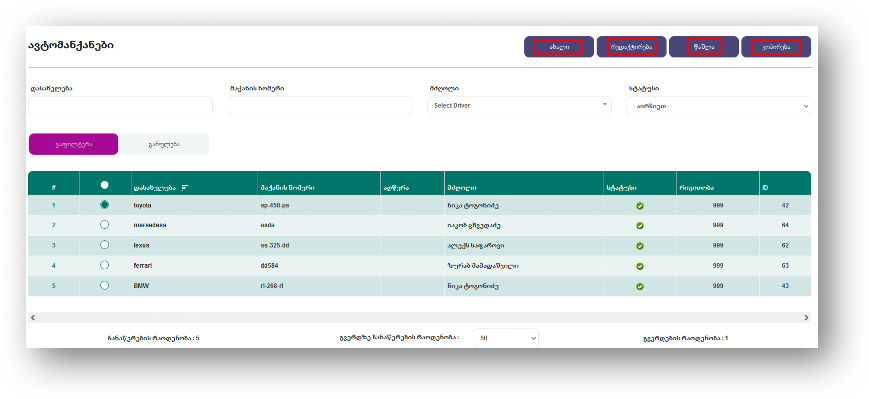Click the horizontal scrollbar right arrow
The image size is (869, 399).
pyautogui.click(x=806, y=318)
